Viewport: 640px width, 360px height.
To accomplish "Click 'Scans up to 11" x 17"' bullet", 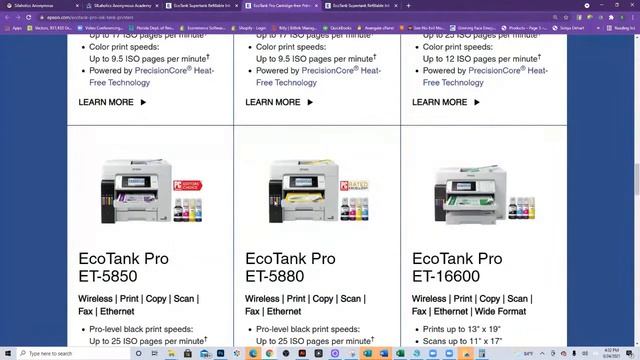I will pos(462,341).
